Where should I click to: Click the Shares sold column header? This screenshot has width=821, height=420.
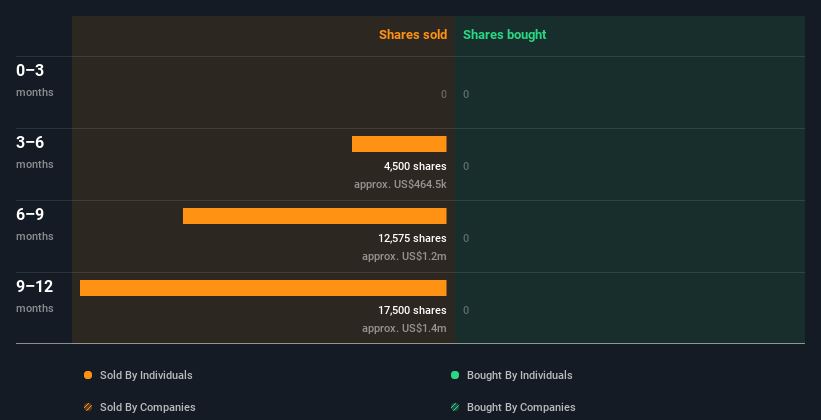click(x=413, y=35)
